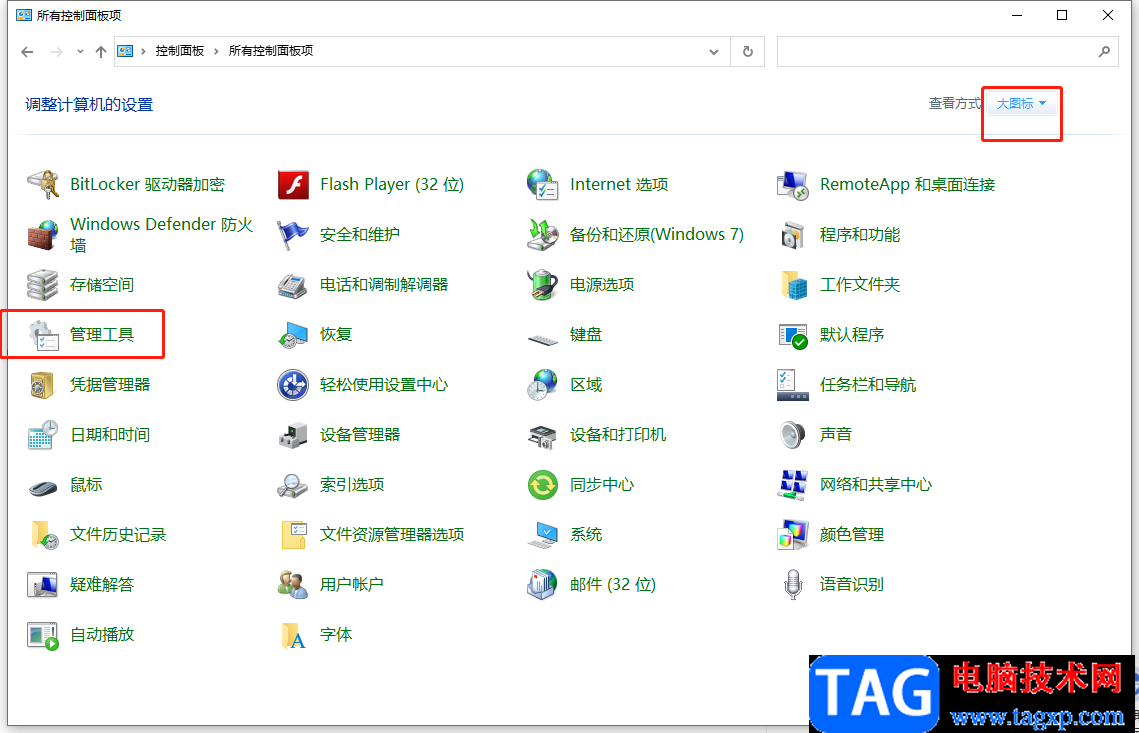Click the 轻松使用设置中心 icon
Screen dimensions: 1139x733
(293, 385)
